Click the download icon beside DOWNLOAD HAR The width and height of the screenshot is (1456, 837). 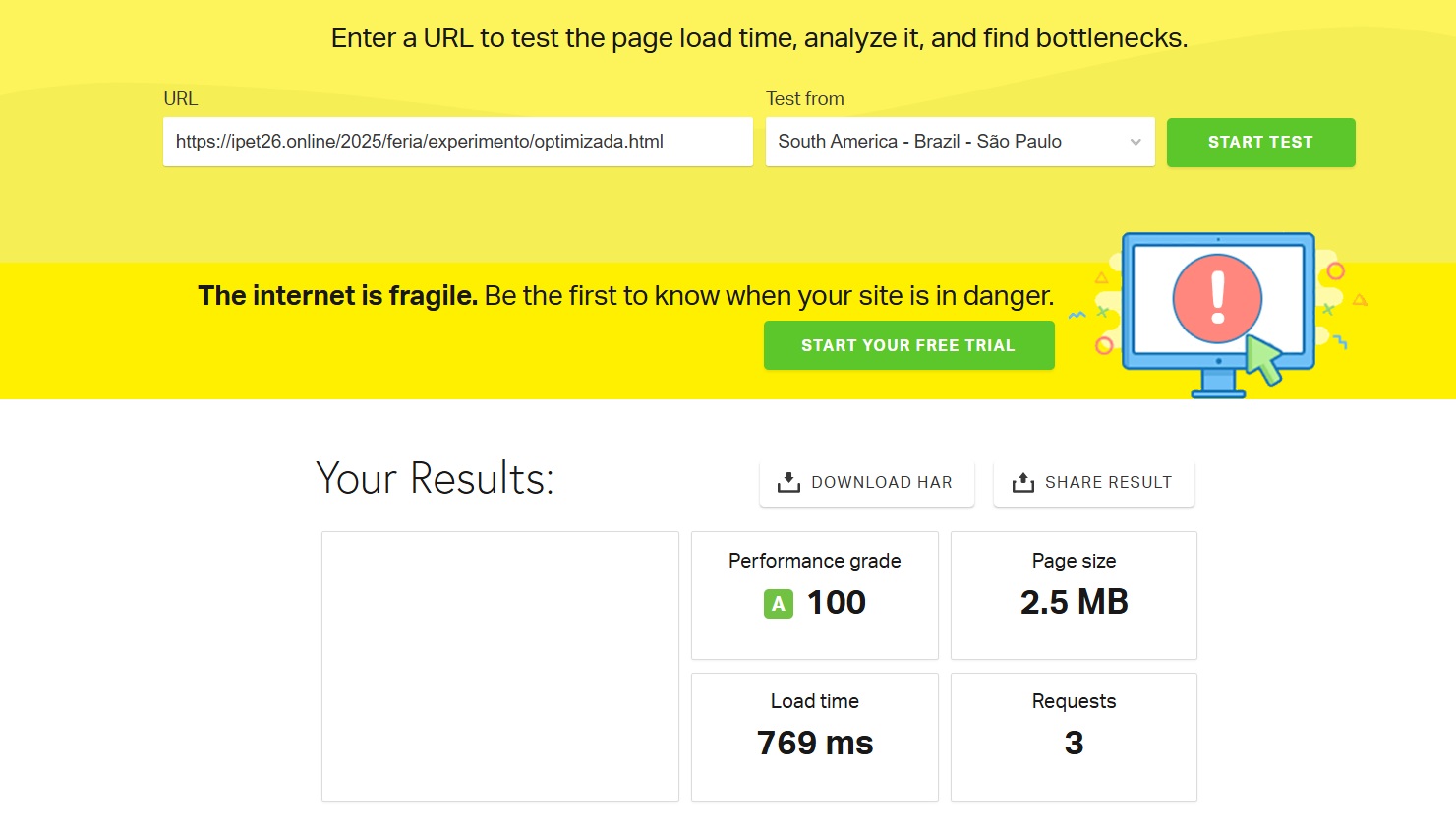(x=788, y=482)
